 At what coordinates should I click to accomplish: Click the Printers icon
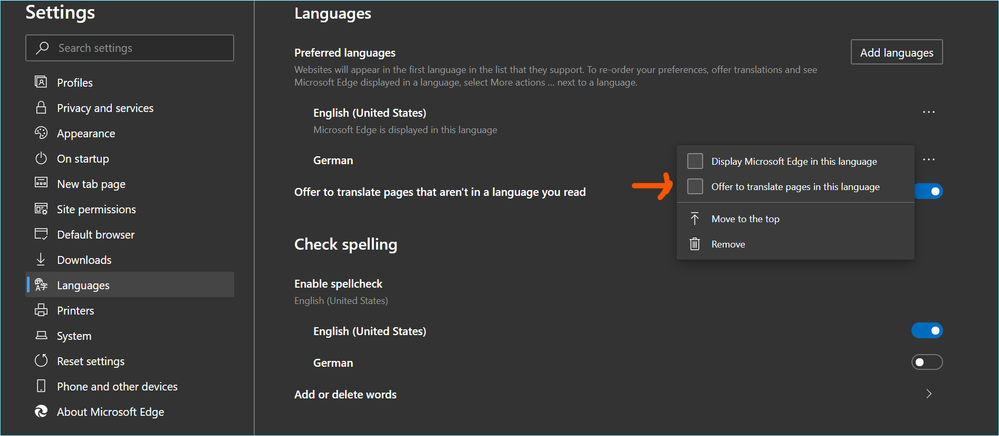tap(41, 310)
